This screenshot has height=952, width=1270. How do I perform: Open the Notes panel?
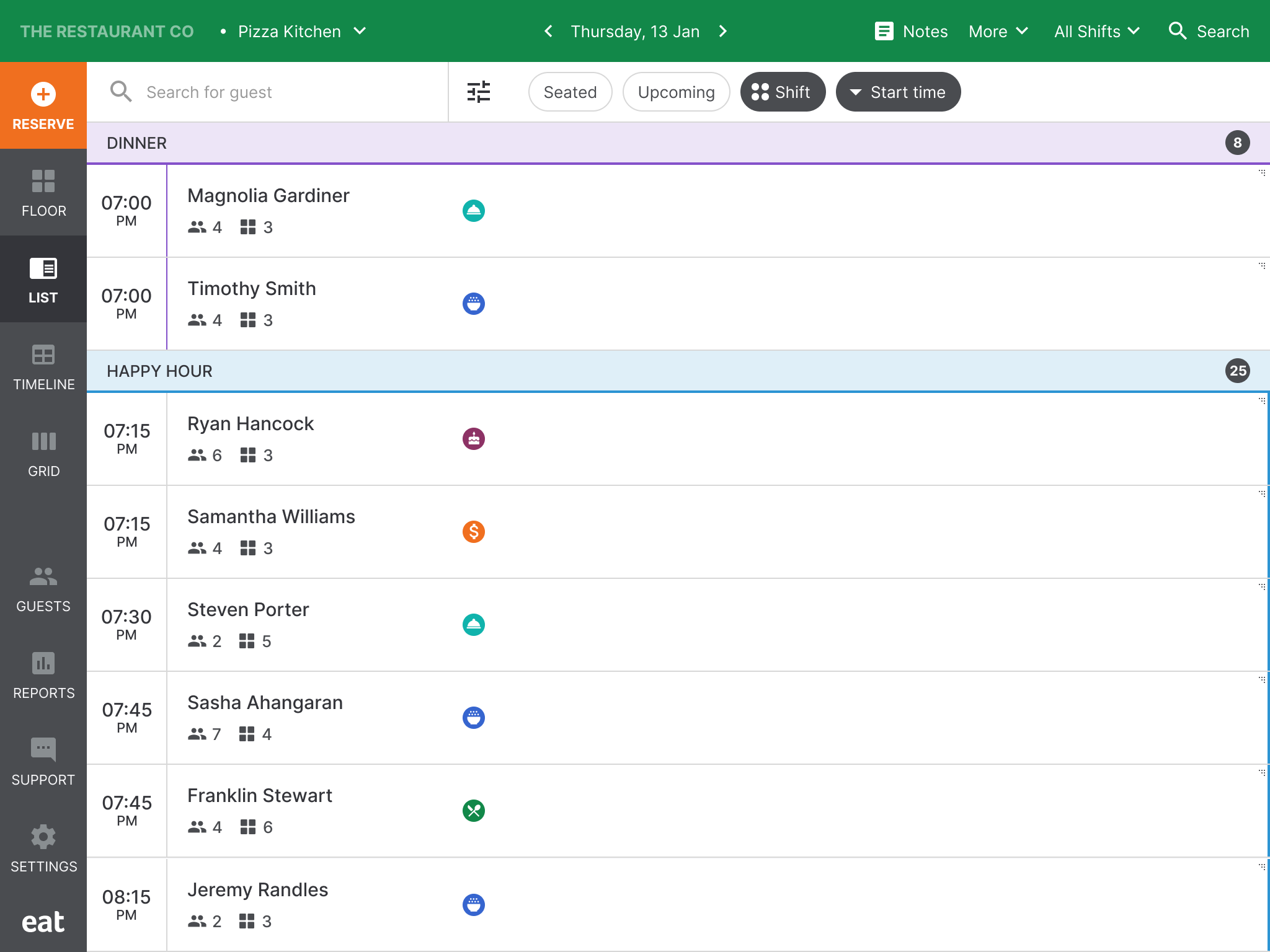pyautogui.click(x=912, y=31)
